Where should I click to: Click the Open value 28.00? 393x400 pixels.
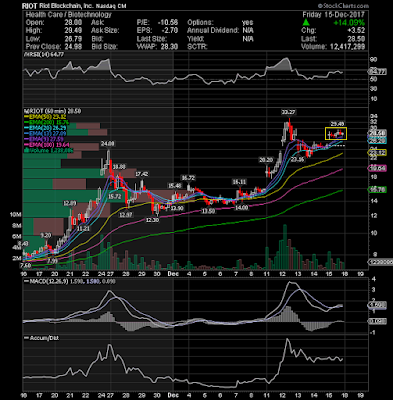click(x=73, y=23)
